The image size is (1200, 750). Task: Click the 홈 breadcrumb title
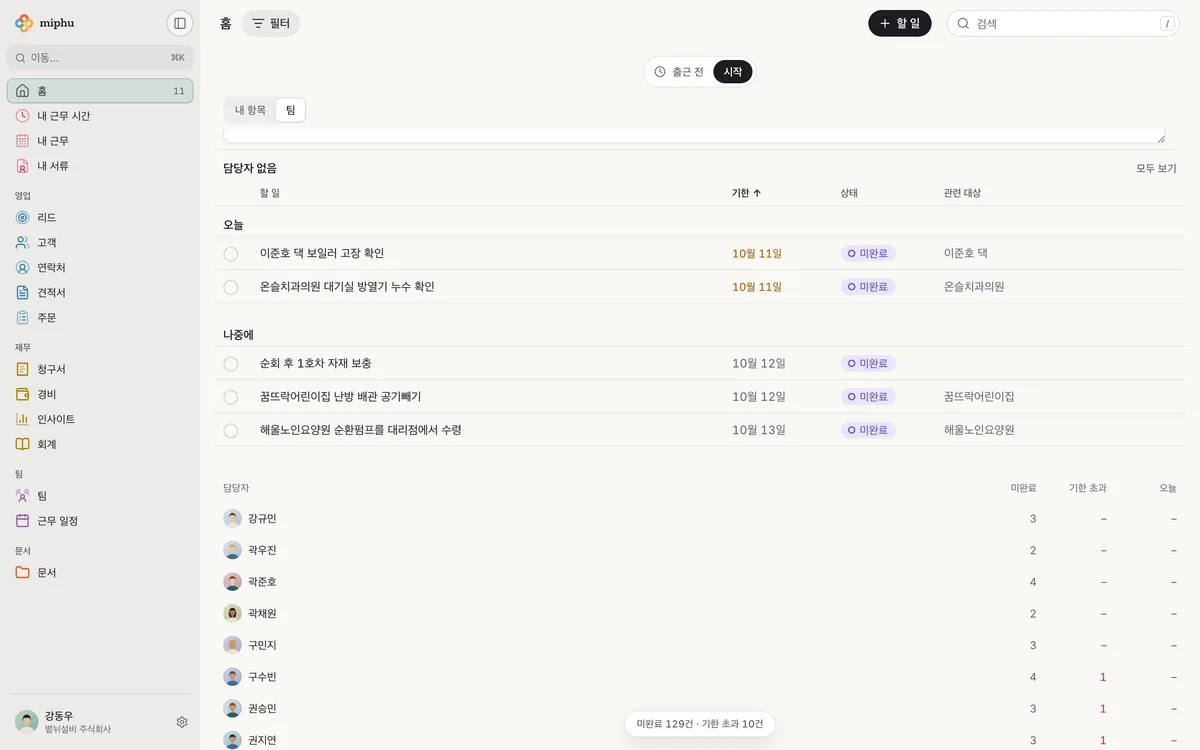click(x=226, y=23)
